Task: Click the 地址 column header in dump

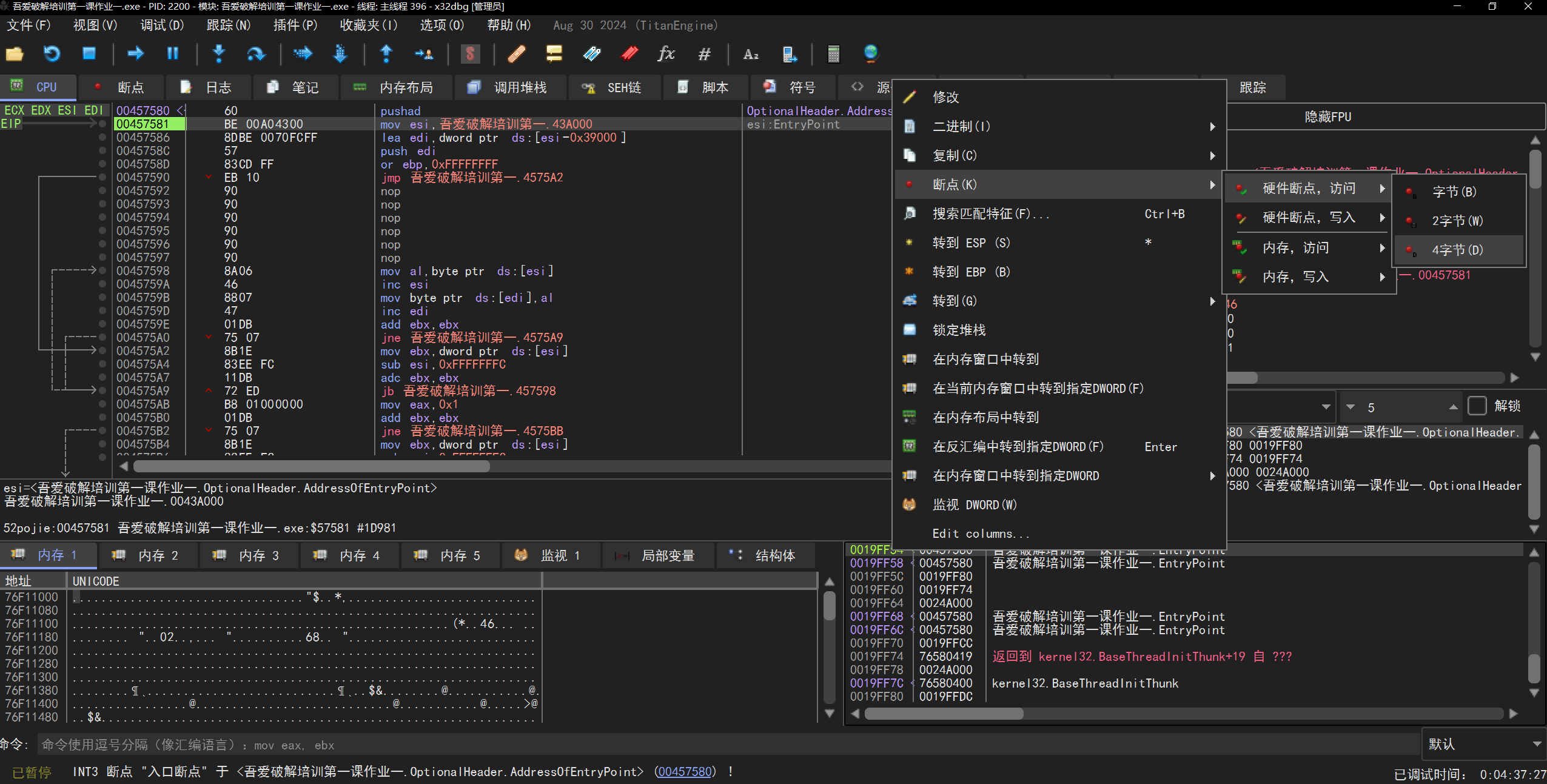Action: click(33, 581)
